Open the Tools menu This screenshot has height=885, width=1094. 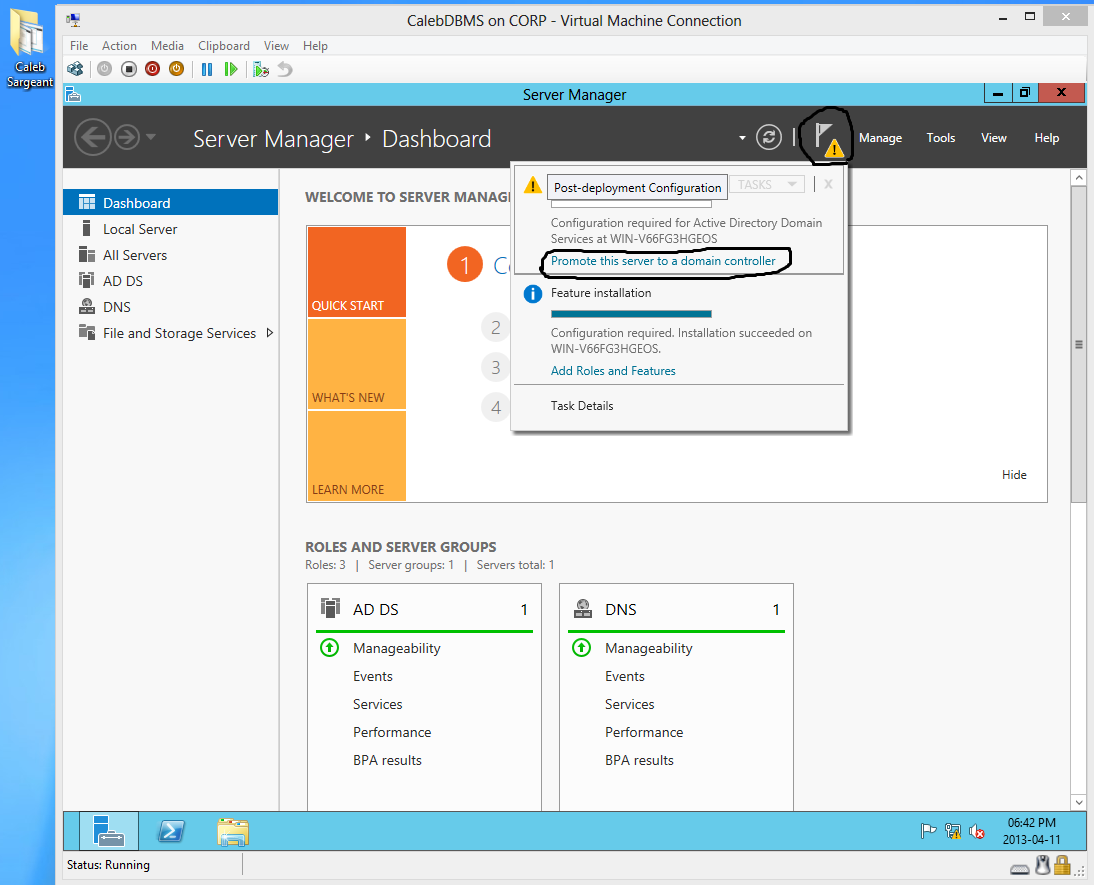(941, 137)
